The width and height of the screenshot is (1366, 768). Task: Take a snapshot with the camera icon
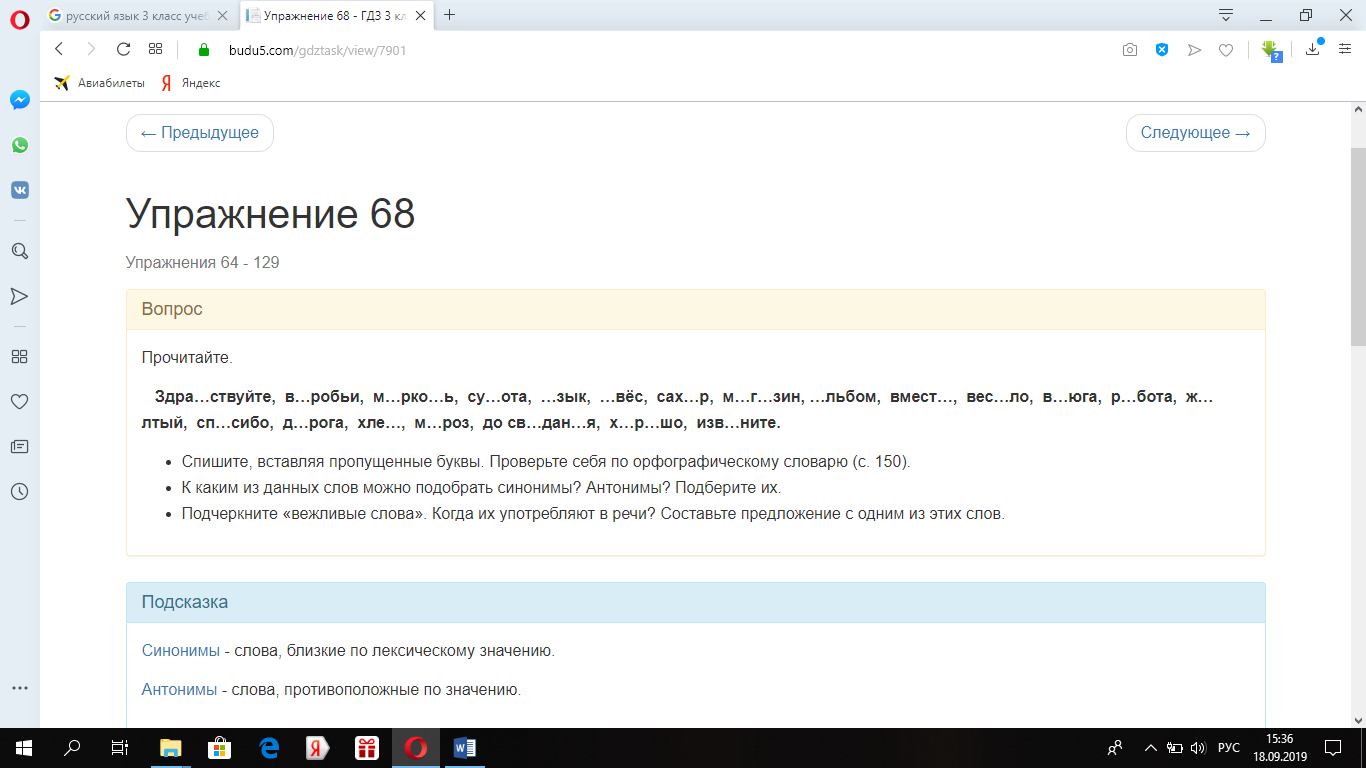[x=1130, y=50]
